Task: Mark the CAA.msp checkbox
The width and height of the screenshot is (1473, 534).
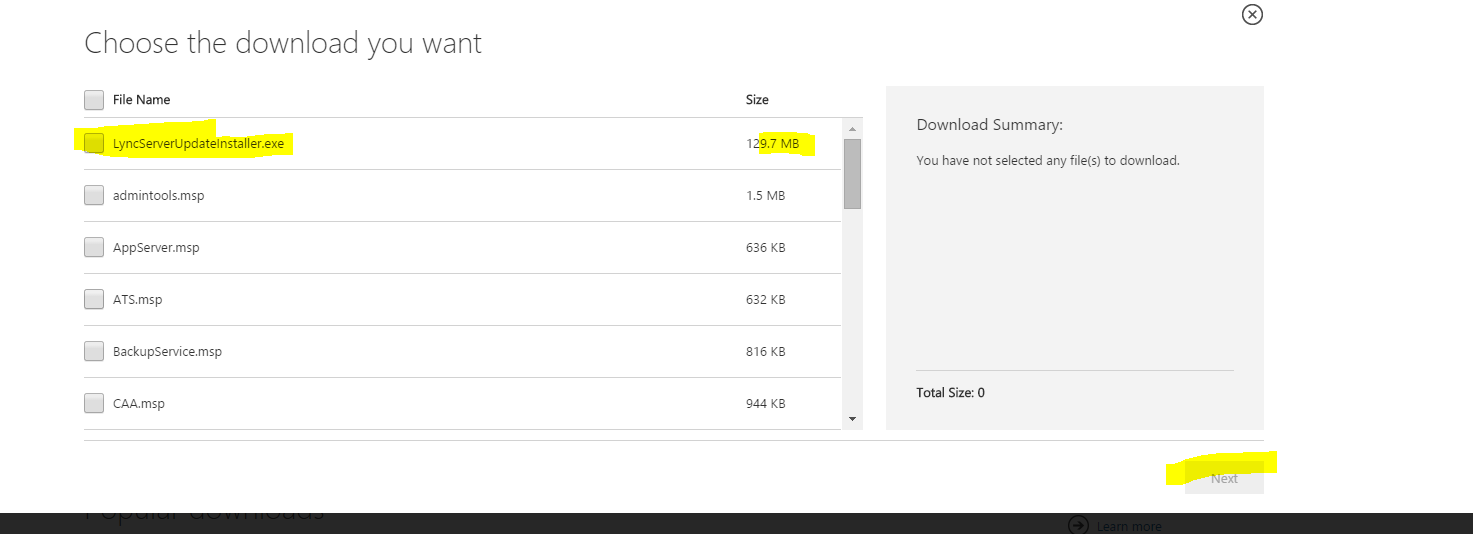Action: click(x=94, y=403)
